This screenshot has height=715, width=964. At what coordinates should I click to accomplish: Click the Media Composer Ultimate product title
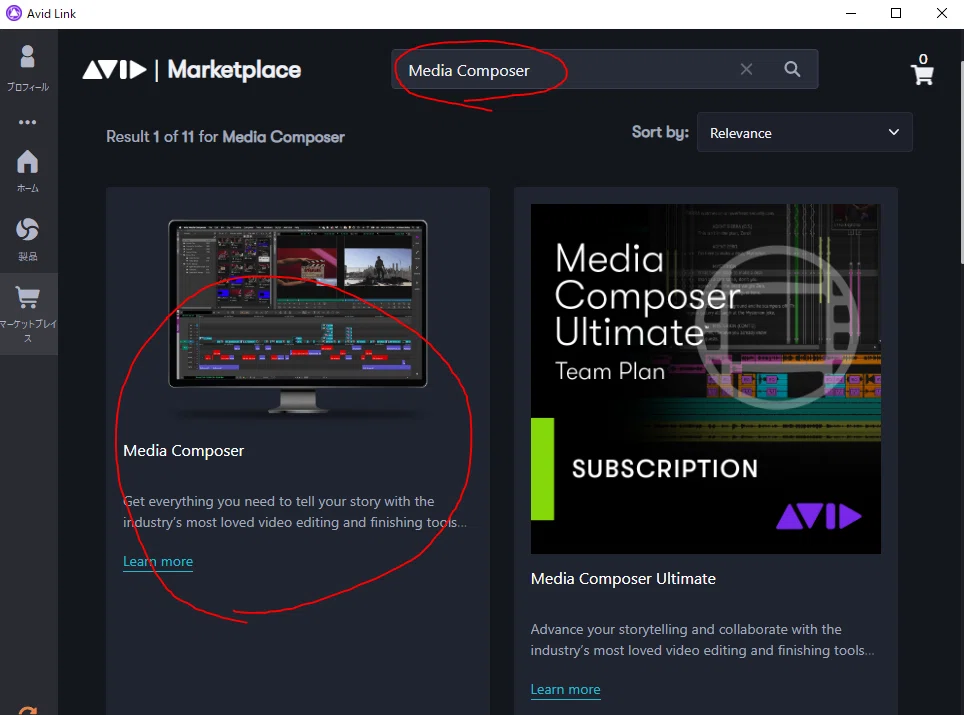point(623,579)
